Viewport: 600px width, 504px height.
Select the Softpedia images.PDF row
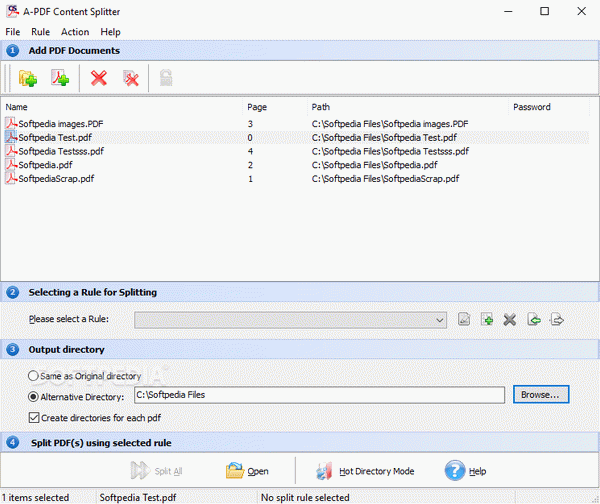297,124
